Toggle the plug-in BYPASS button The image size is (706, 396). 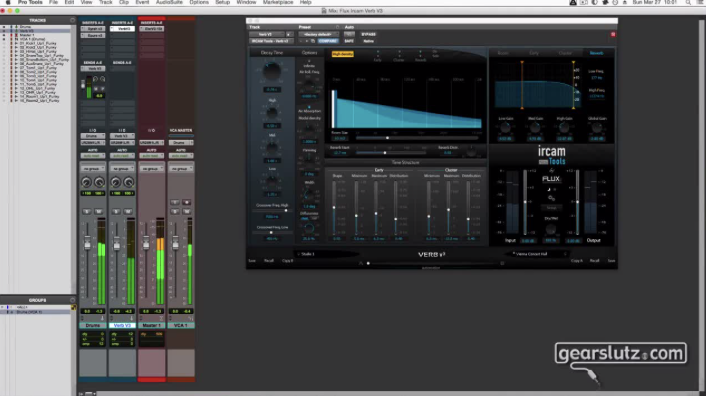coord(368,34)
